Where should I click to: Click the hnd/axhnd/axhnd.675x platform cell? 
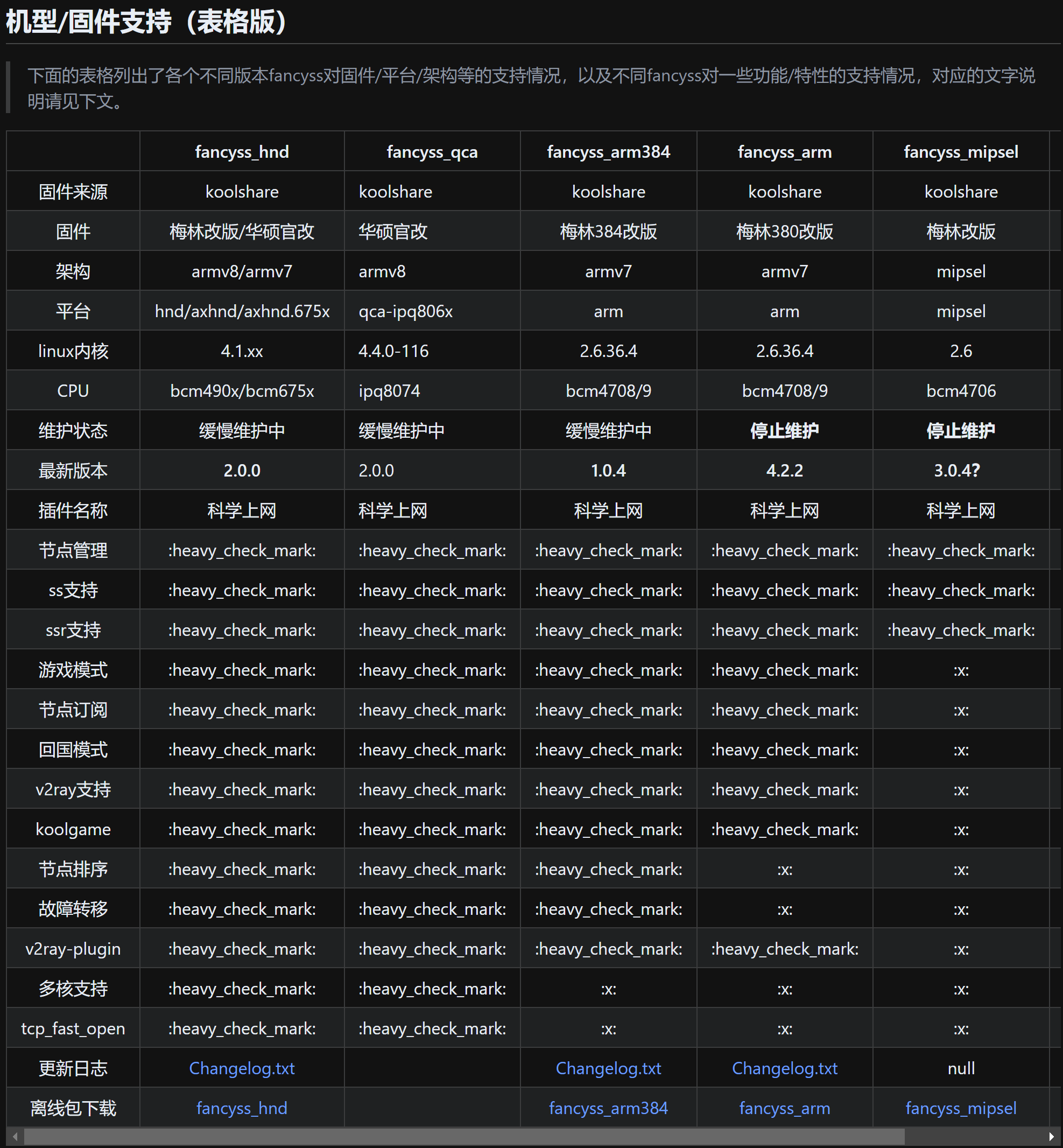pos(242,311)
